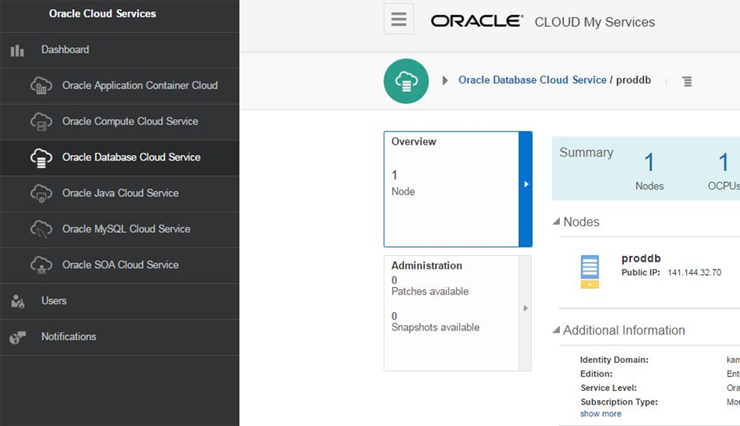Open Oracle Database Cloud Service breadcrumb link

(532, 80)
